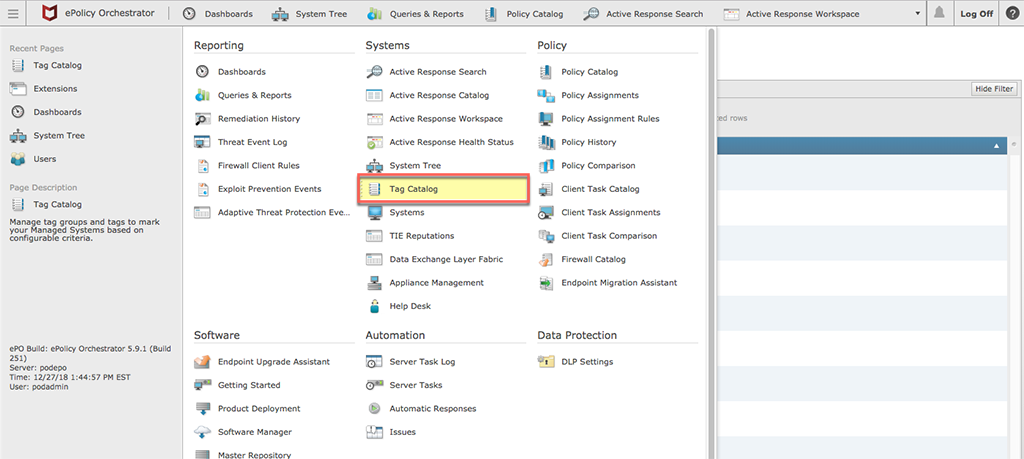Click the Client Task Assignments icon
The image size is (1024, 459).
(x=545, y=212)
